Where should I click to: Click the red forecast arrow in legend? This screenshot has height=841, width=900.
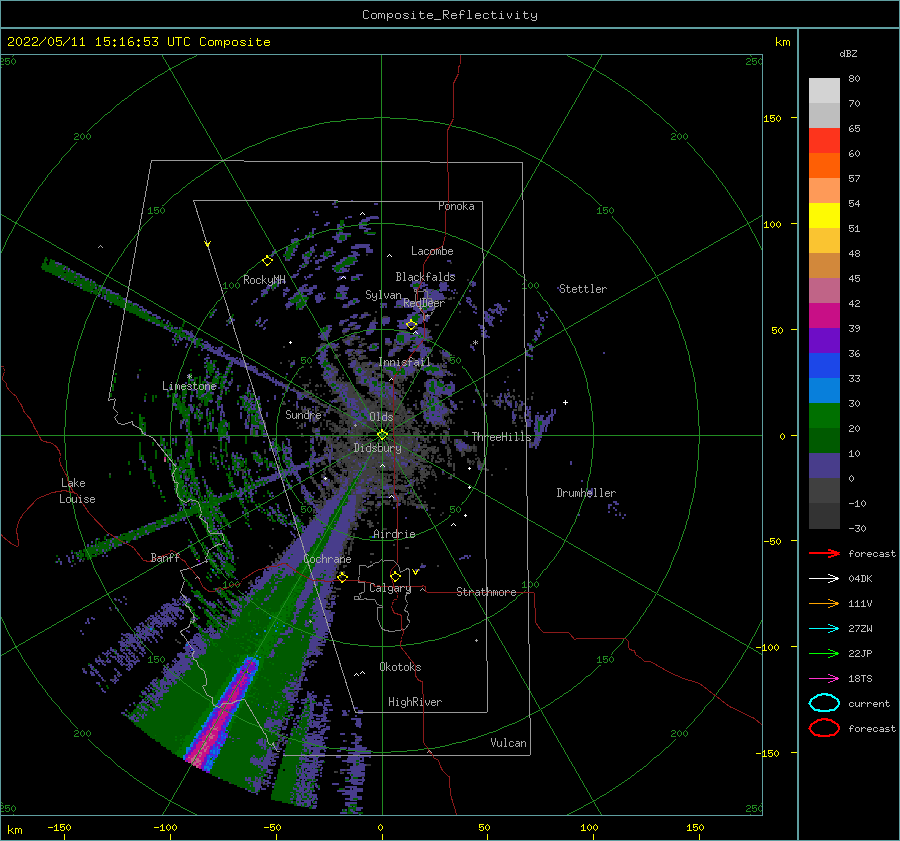coord(824,553)
